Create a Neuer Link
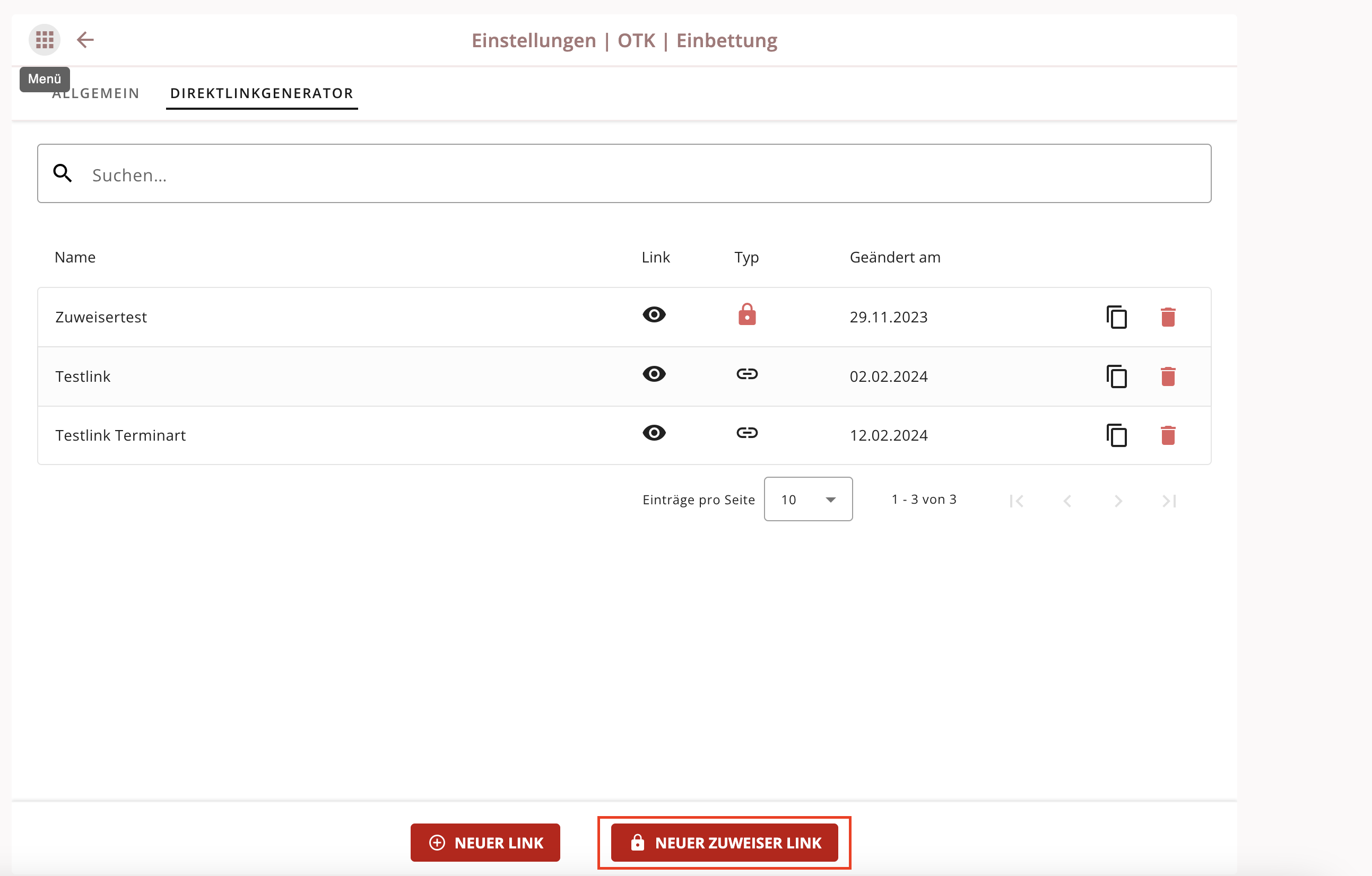The height and width of the screenshot is (876, 1372). [485, 843]
